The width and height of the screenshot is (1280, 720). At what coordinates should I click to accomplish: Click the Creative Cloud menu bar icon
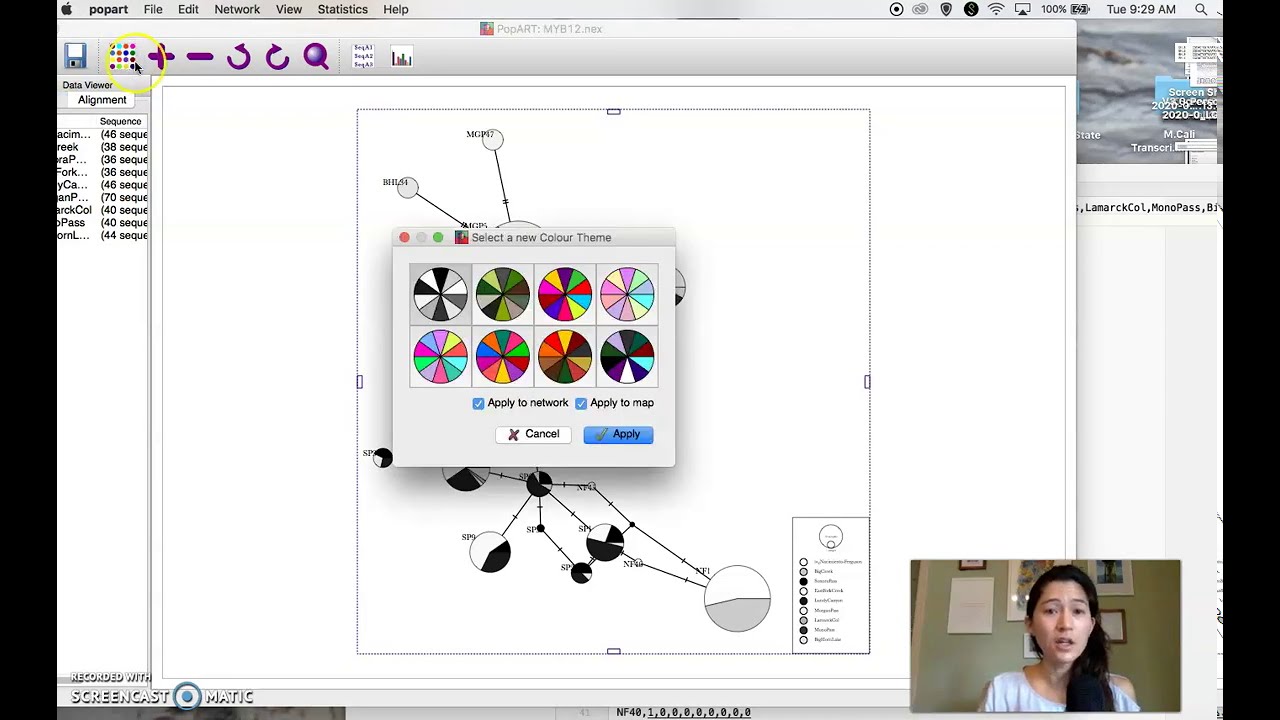(x=921, y=9)
